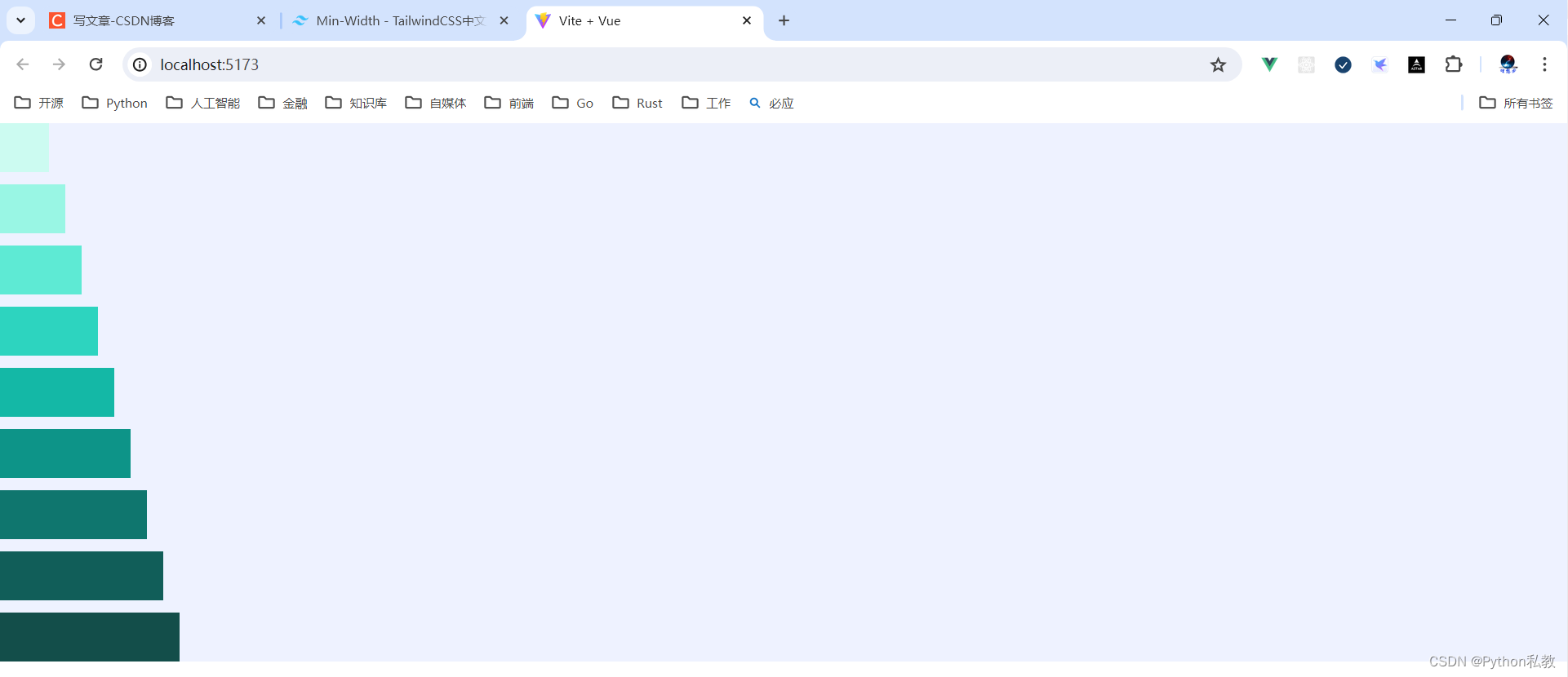Close the Min-Width TailwindCSS tab
Image resolution: width=1568 pixels, height=677 pixels.
[x=504, y=20]
